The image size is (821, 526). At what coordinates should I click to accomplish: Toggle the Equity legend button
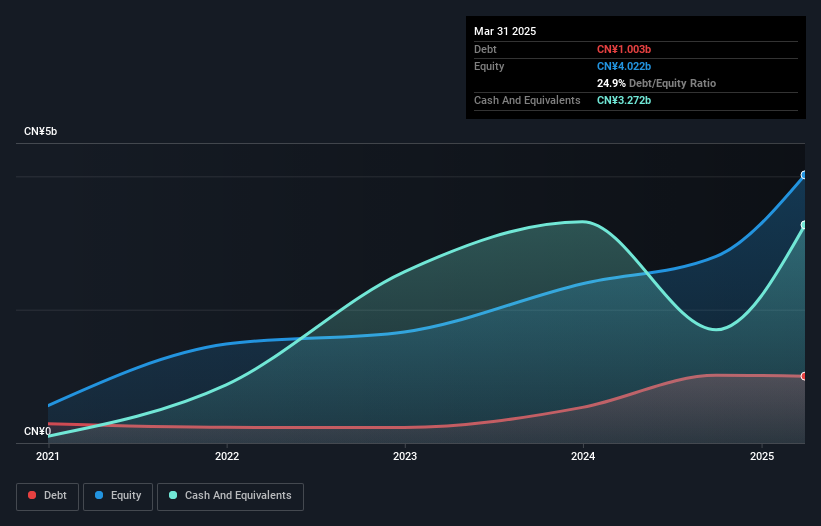click(x=118, y=497)
